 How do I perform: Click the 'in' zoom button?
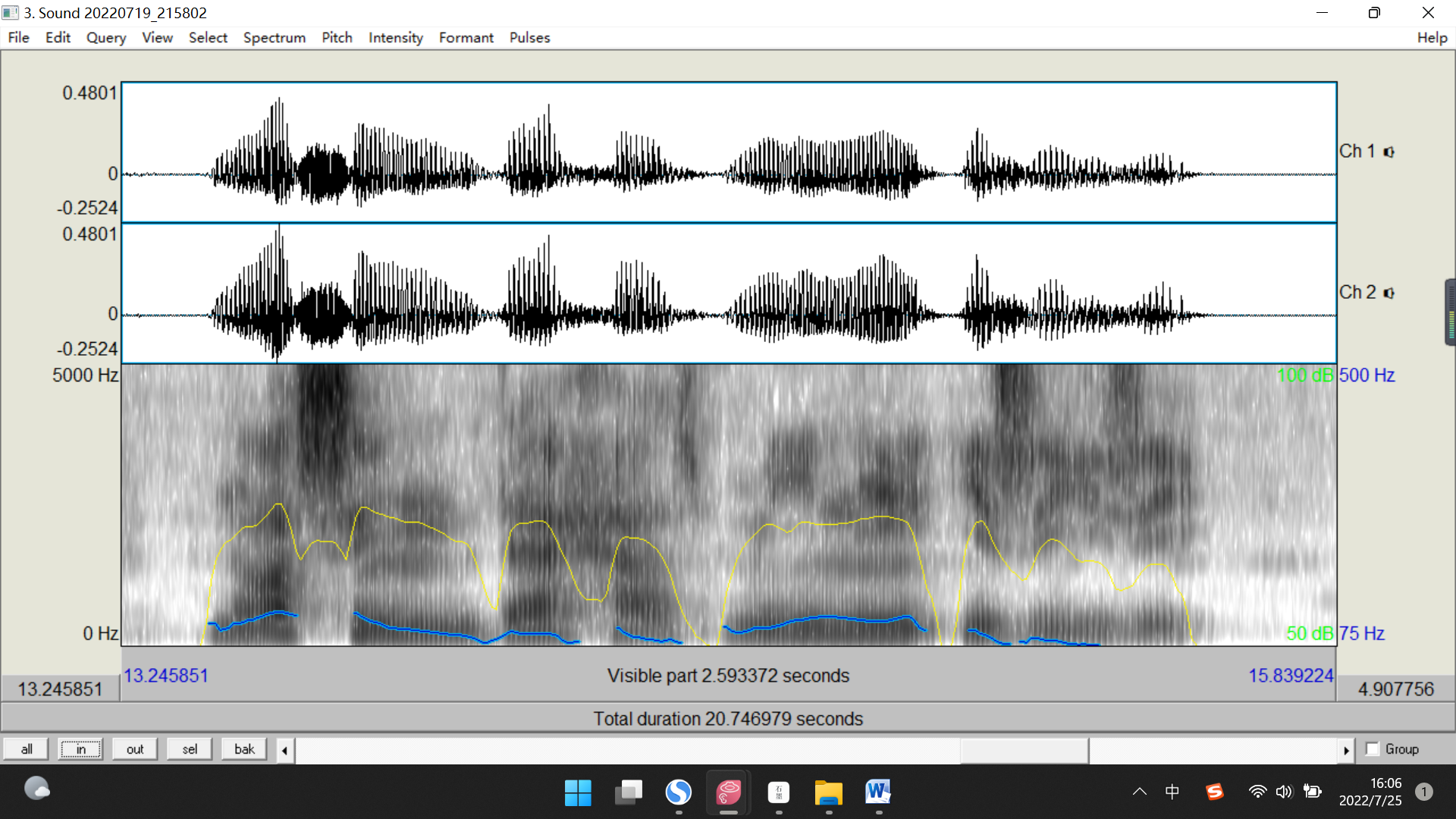[x=80, y=749]
